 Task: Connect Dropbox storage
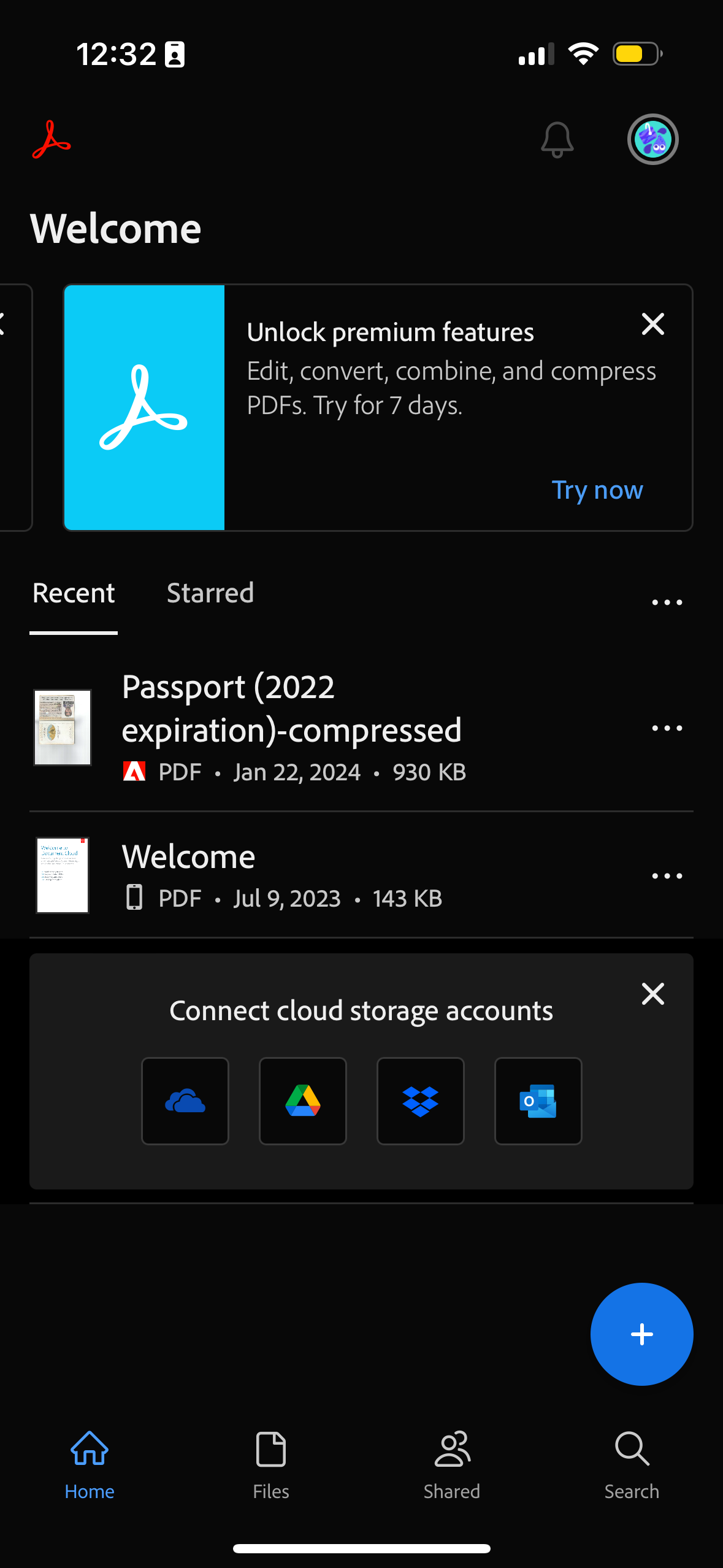[421, 1101]
